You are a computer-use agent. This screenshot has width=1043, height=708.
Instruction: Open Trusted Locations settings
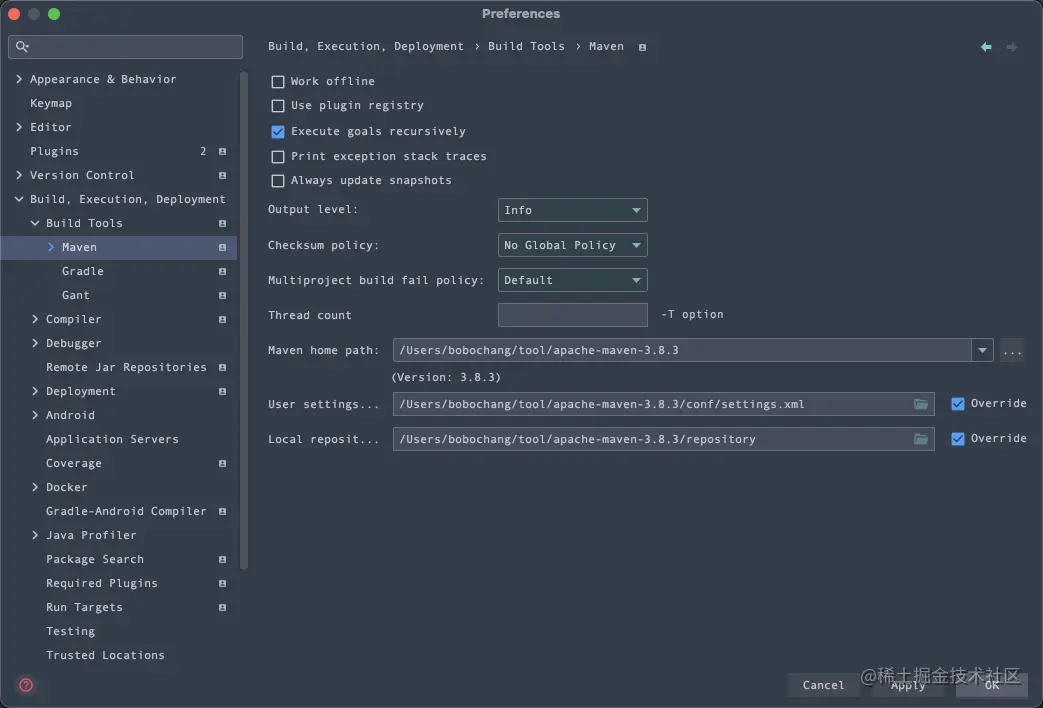105,655
